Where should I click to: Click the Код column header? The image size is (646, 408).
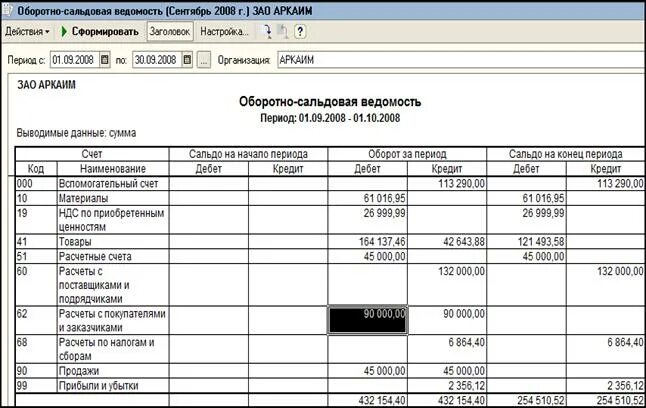36,169
